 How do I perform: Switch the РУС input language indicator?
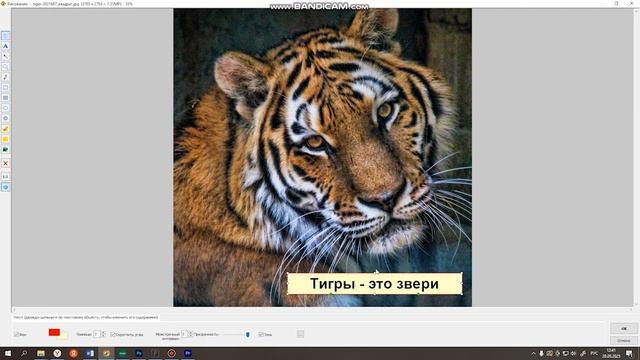pyautogui.click(x=594, y=353)
